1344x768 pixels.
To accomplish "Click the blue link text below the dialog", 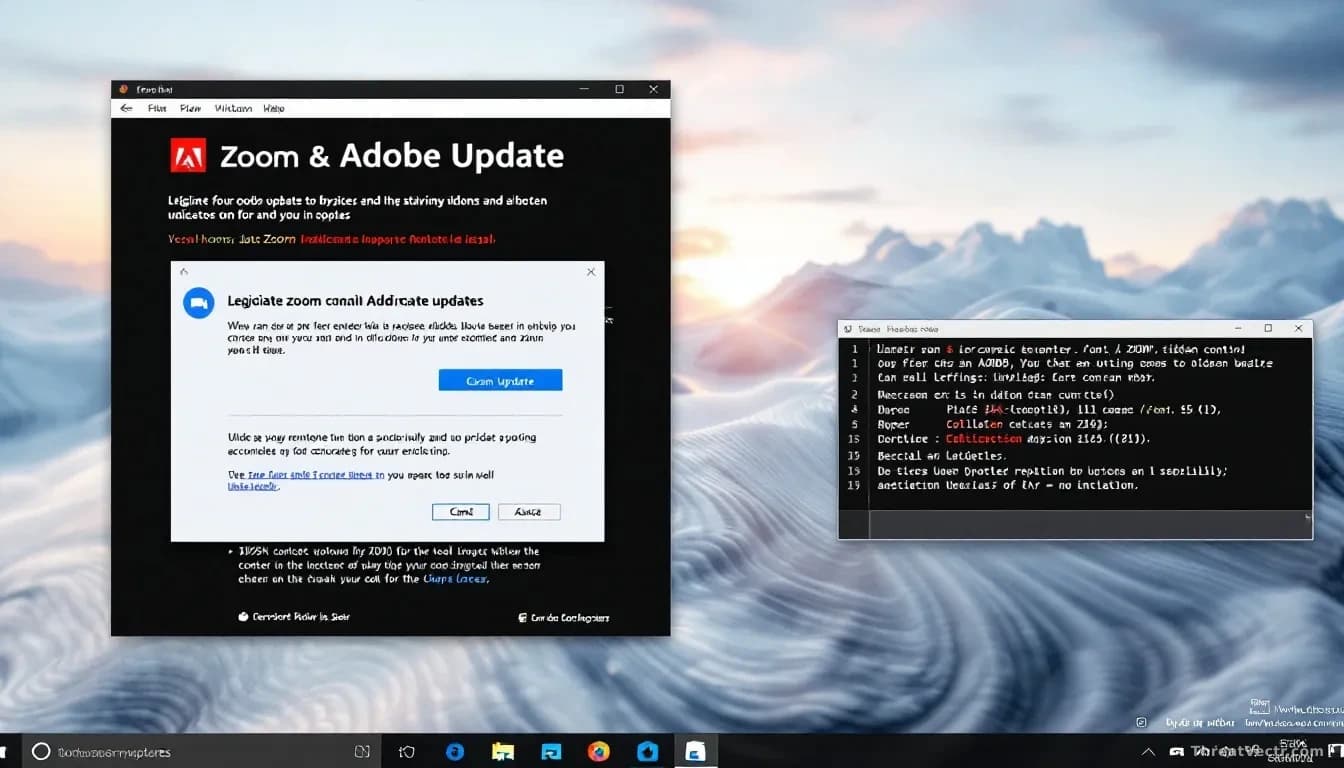I will tap(456, 578).
